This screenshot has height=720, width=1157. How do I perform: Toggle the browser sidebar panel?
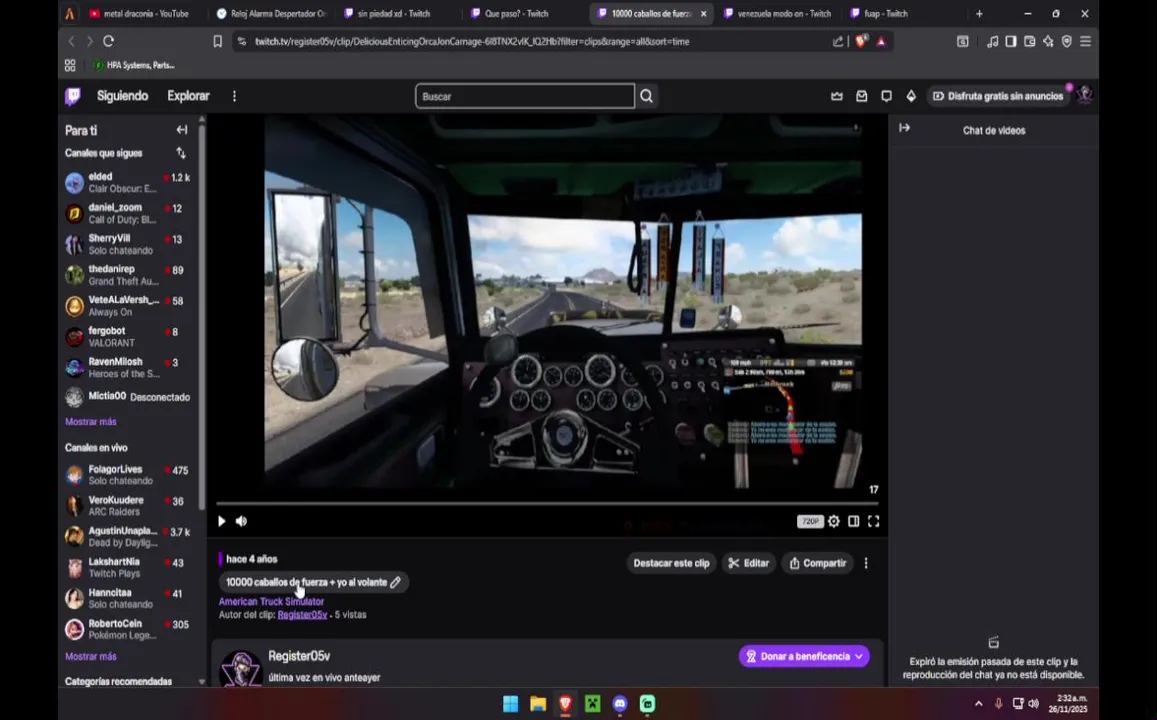coord(1011,41)
